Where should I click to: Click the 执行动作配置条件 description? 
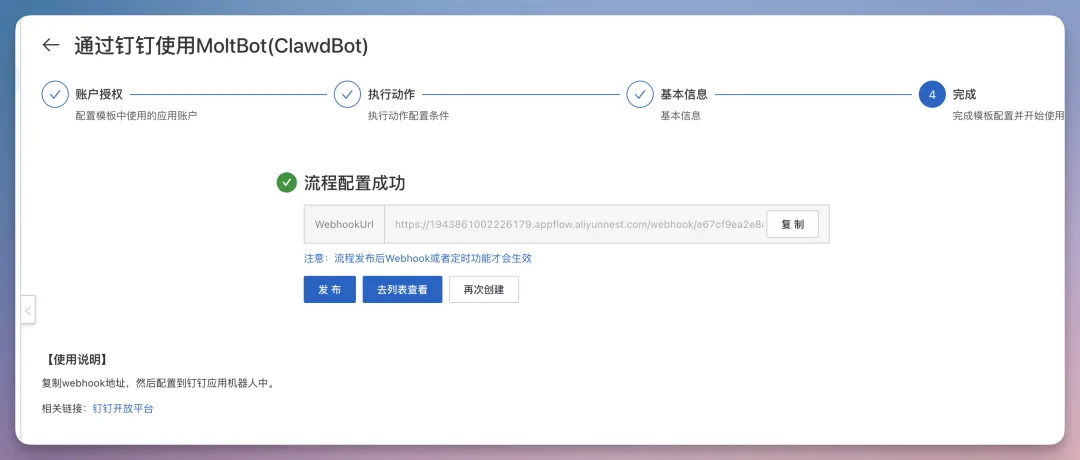point(408,116)
